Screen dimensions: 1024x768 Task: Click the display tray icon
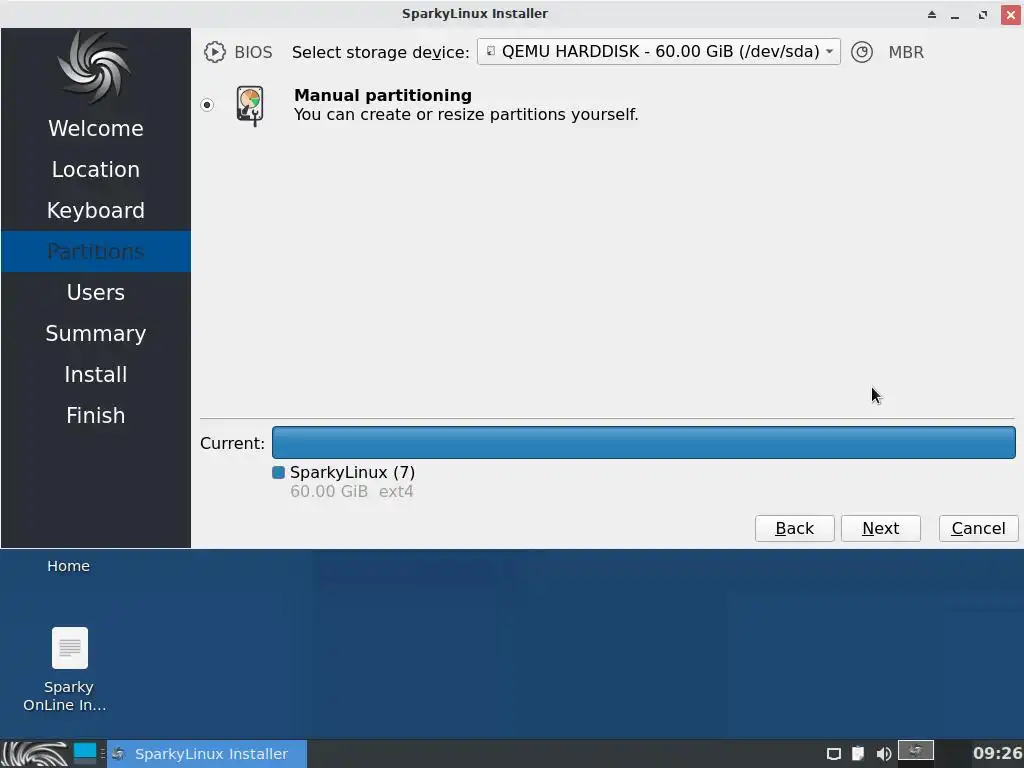(x=833, y=754)
